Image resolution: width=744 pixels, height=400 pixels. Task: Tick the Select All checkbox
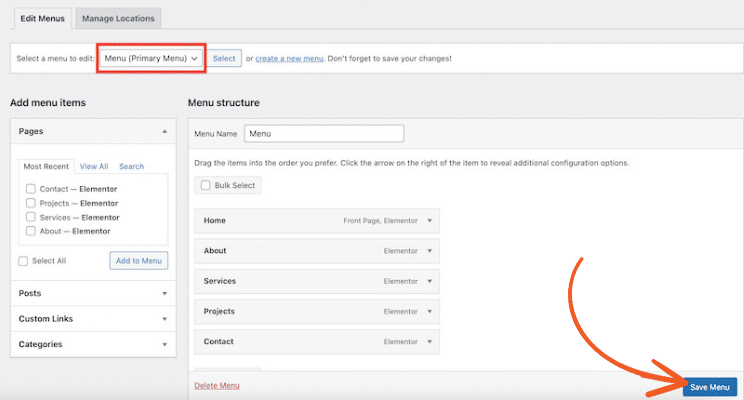(x=23, y=261)
